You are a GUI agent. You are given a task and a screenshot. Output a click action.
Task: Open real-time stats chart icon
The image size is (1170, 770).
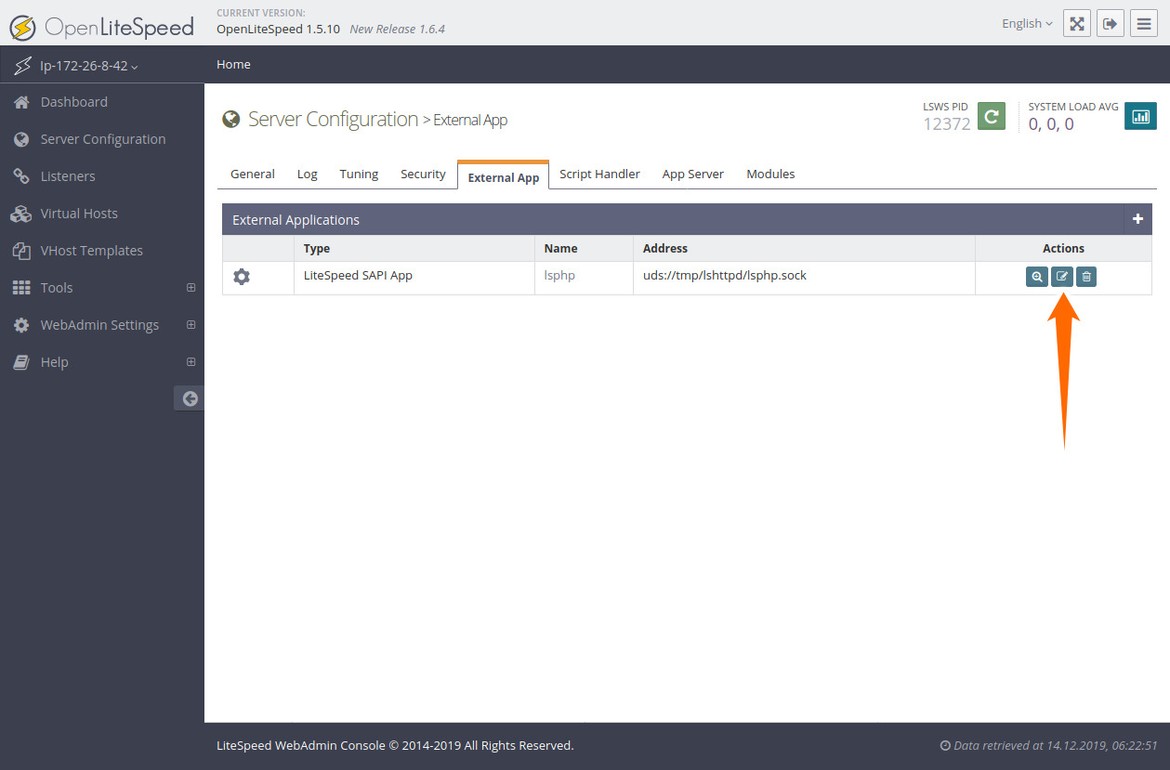tap(1141, 116)
